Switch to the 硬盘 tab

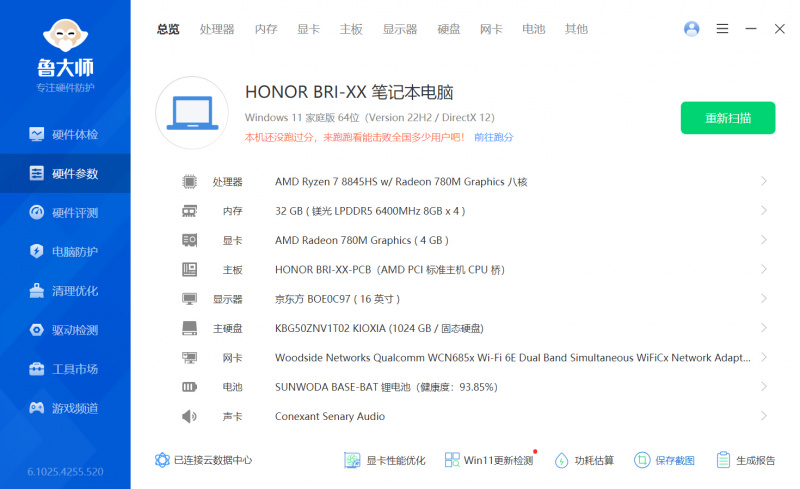coord(449,29)
